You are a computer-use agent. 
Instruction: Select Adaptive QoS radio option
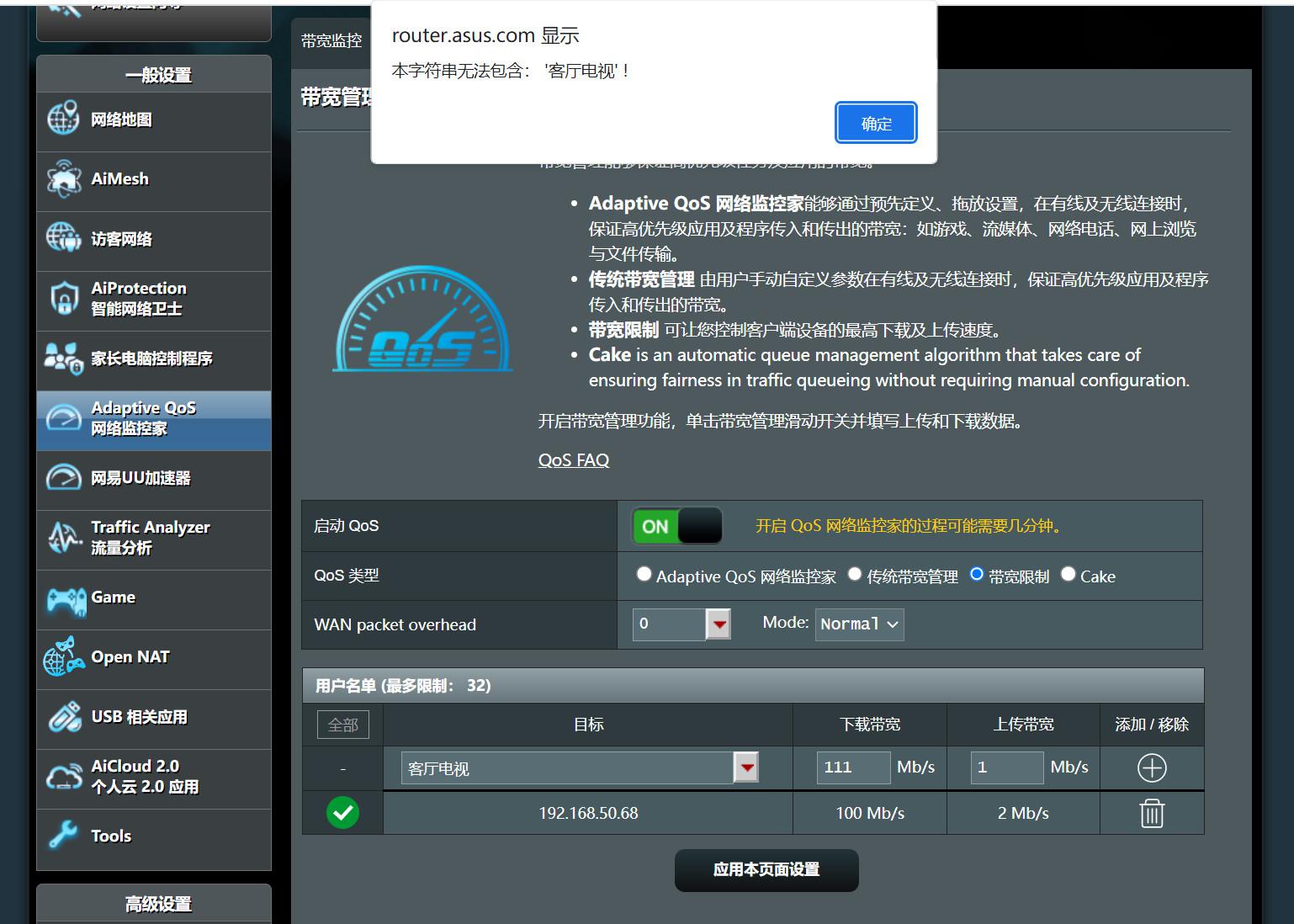click(644, 574)
